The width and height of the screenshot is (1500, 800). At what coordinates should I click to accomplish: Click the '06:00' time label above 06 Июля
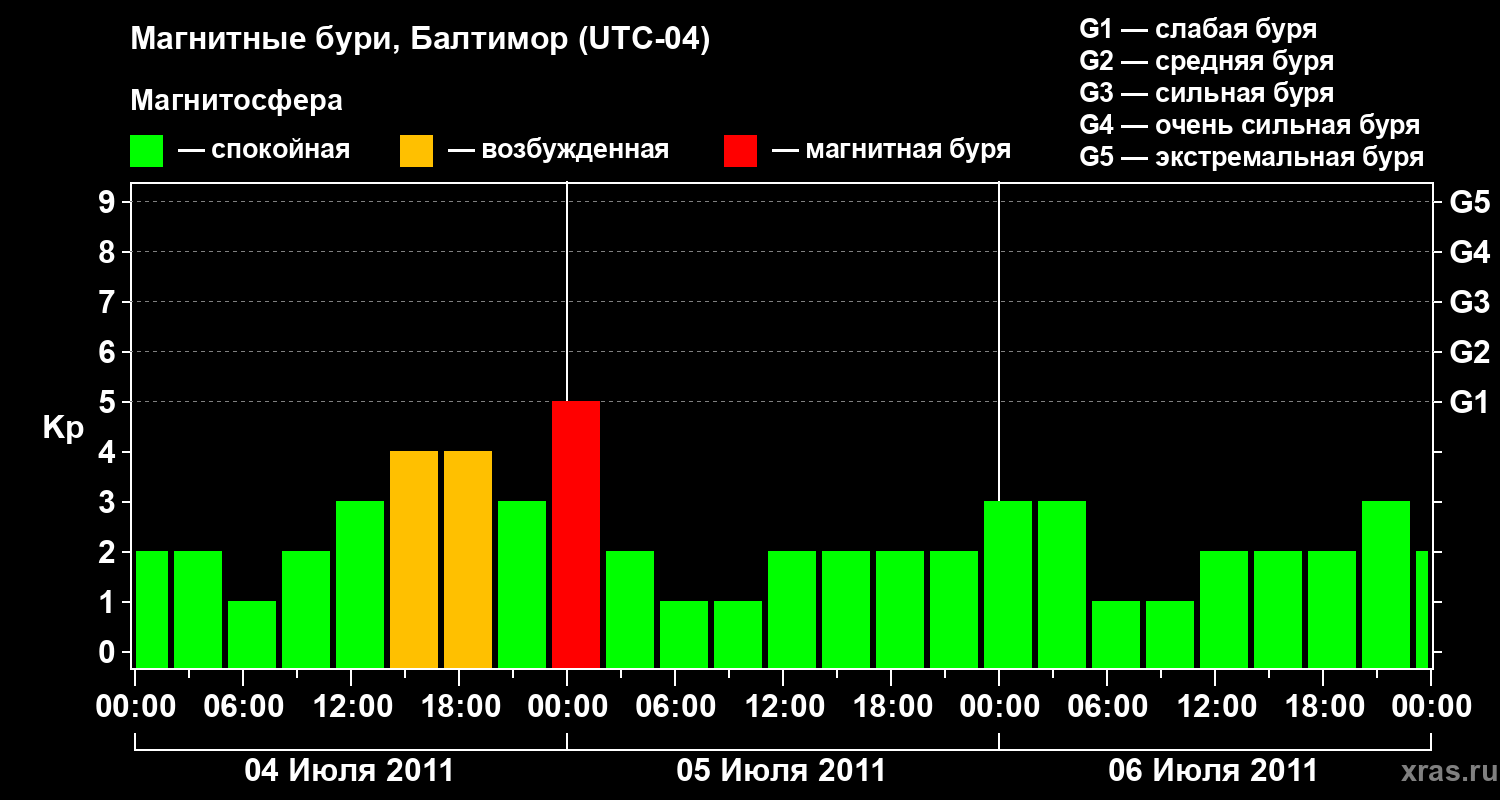[x=1108, y=707]
